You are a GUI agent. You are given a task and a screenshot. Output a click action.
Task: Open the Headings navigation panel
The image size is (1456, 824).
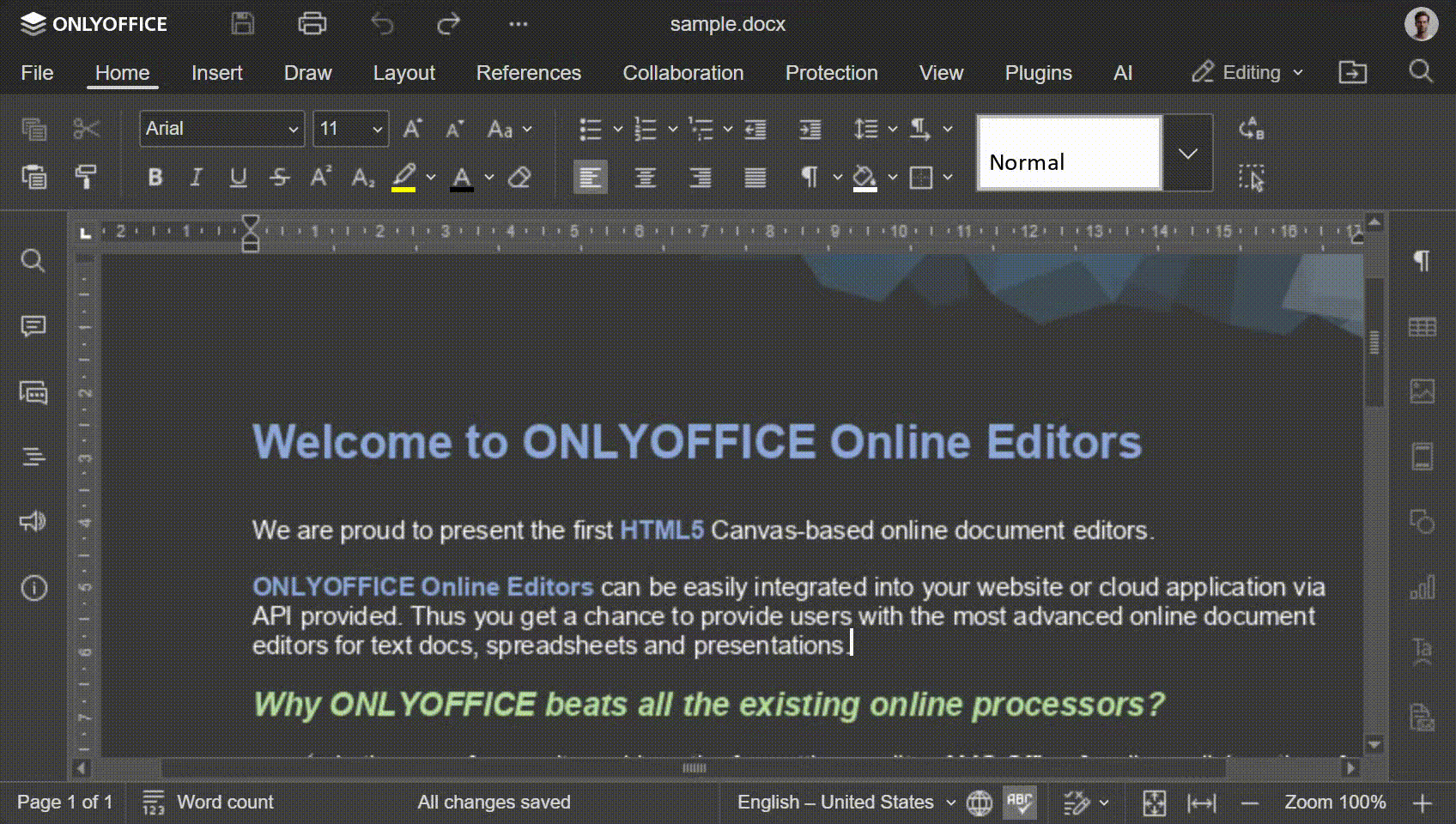click(x=33, y=457)
